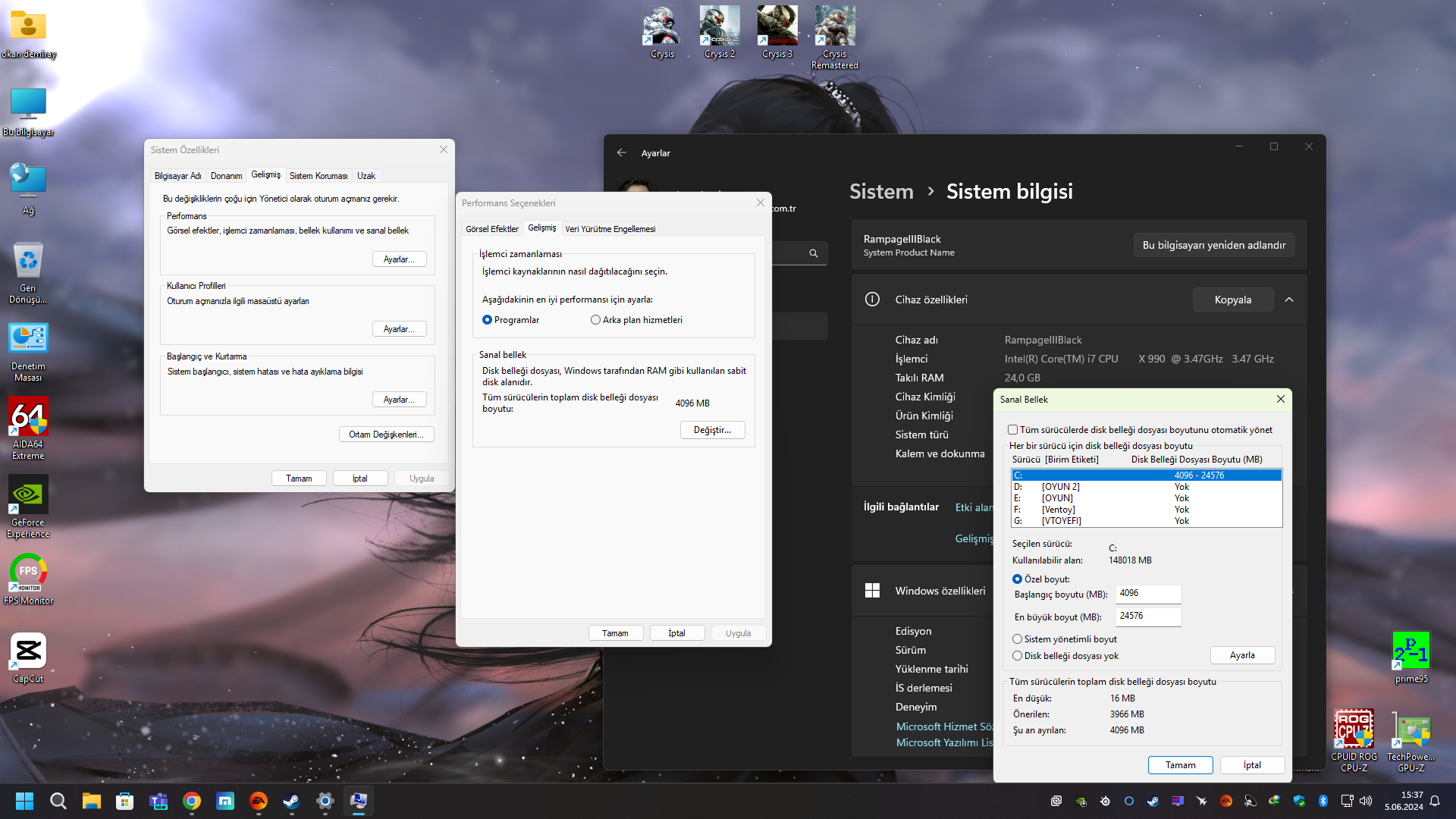This screenshot has width=1456, height=819.
Task: Select Arka plan hizmetleri radio button
Action: [x=595, y=320]
